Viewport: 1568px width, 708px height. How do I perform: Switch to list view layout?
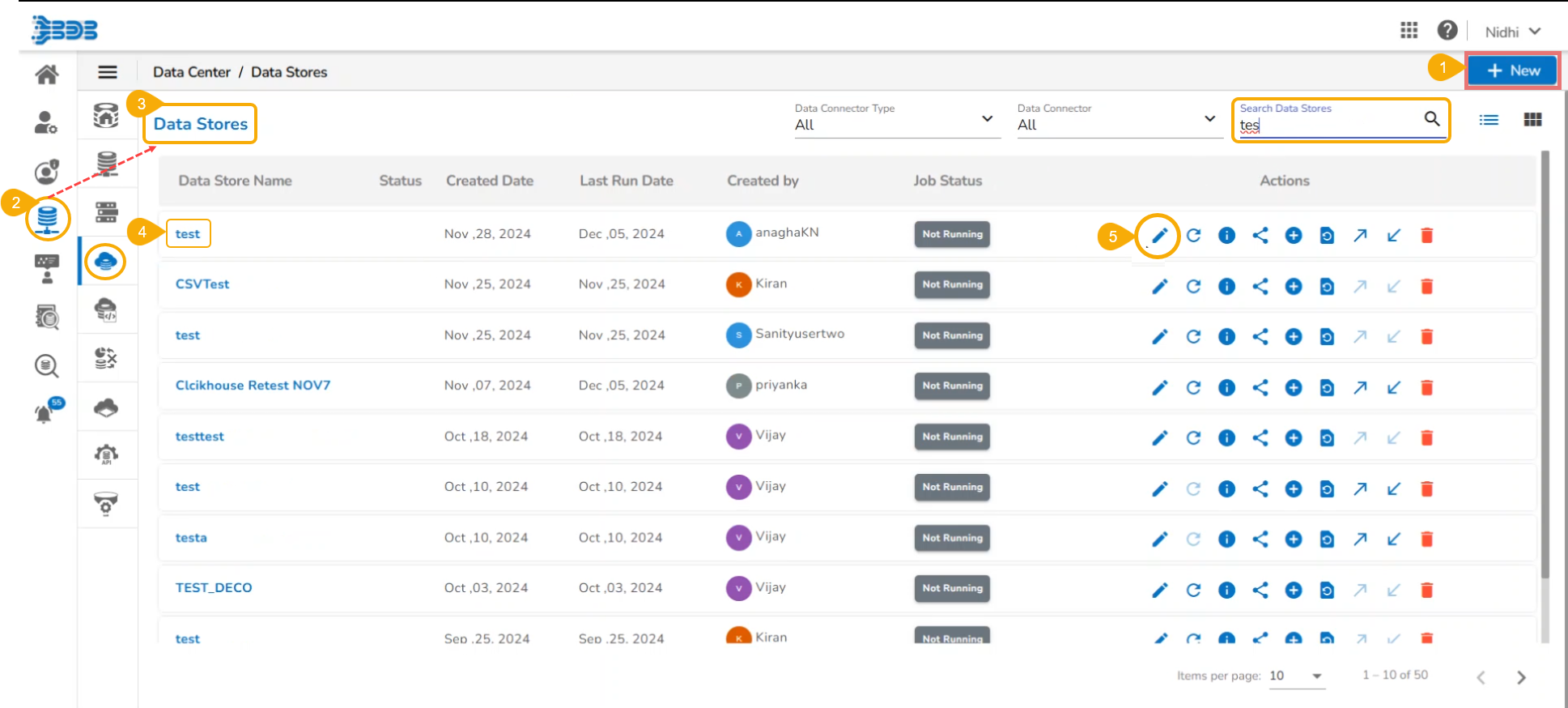tap(1488, 120)
